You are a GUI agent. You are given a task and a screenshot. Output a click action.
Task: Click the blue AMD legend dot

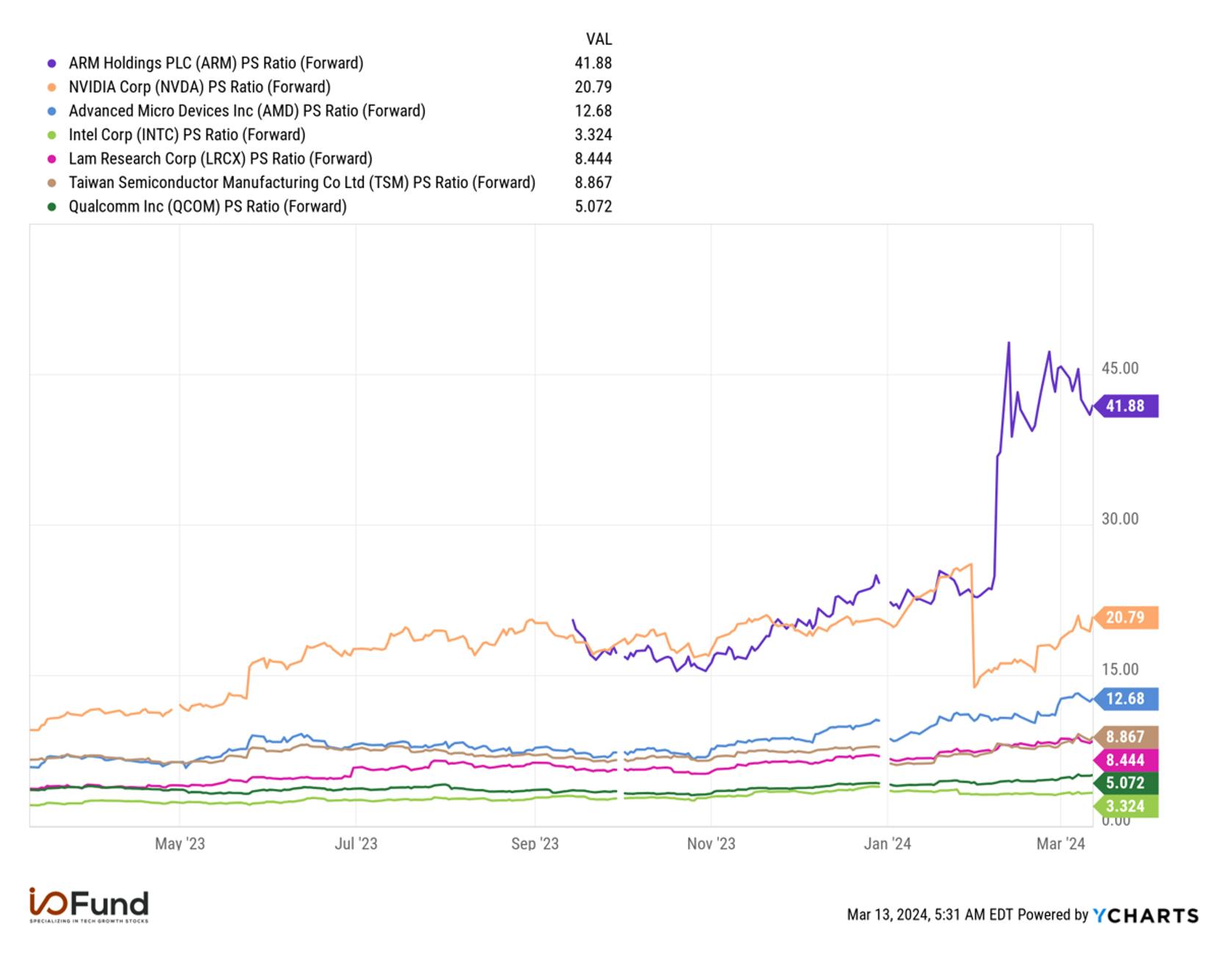tap(51, 112)
